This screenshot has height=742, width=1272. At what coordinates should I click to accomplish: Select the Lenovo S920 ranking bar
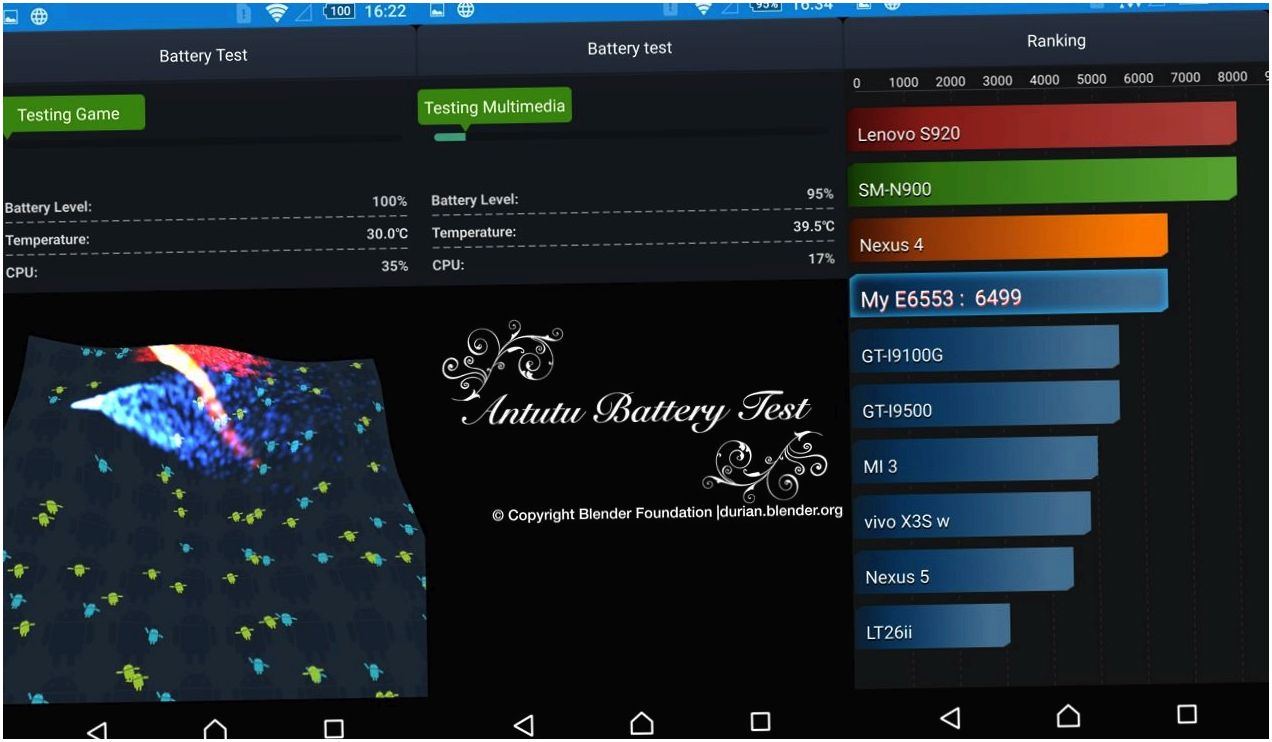coord(1042,127)
